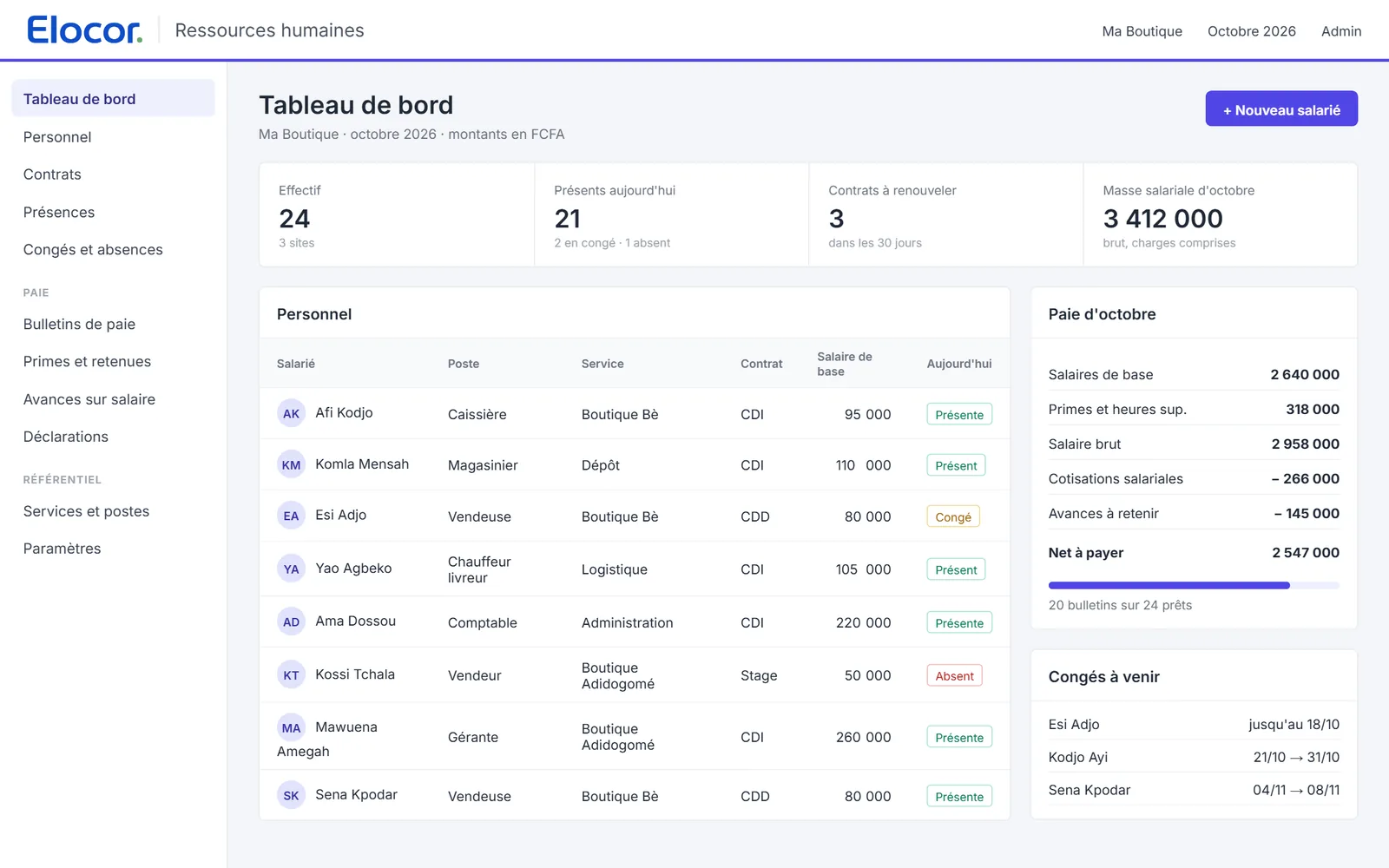Click the name Ama Dossou
Viewport: 1389px width, 868px height.
point(355,621)
